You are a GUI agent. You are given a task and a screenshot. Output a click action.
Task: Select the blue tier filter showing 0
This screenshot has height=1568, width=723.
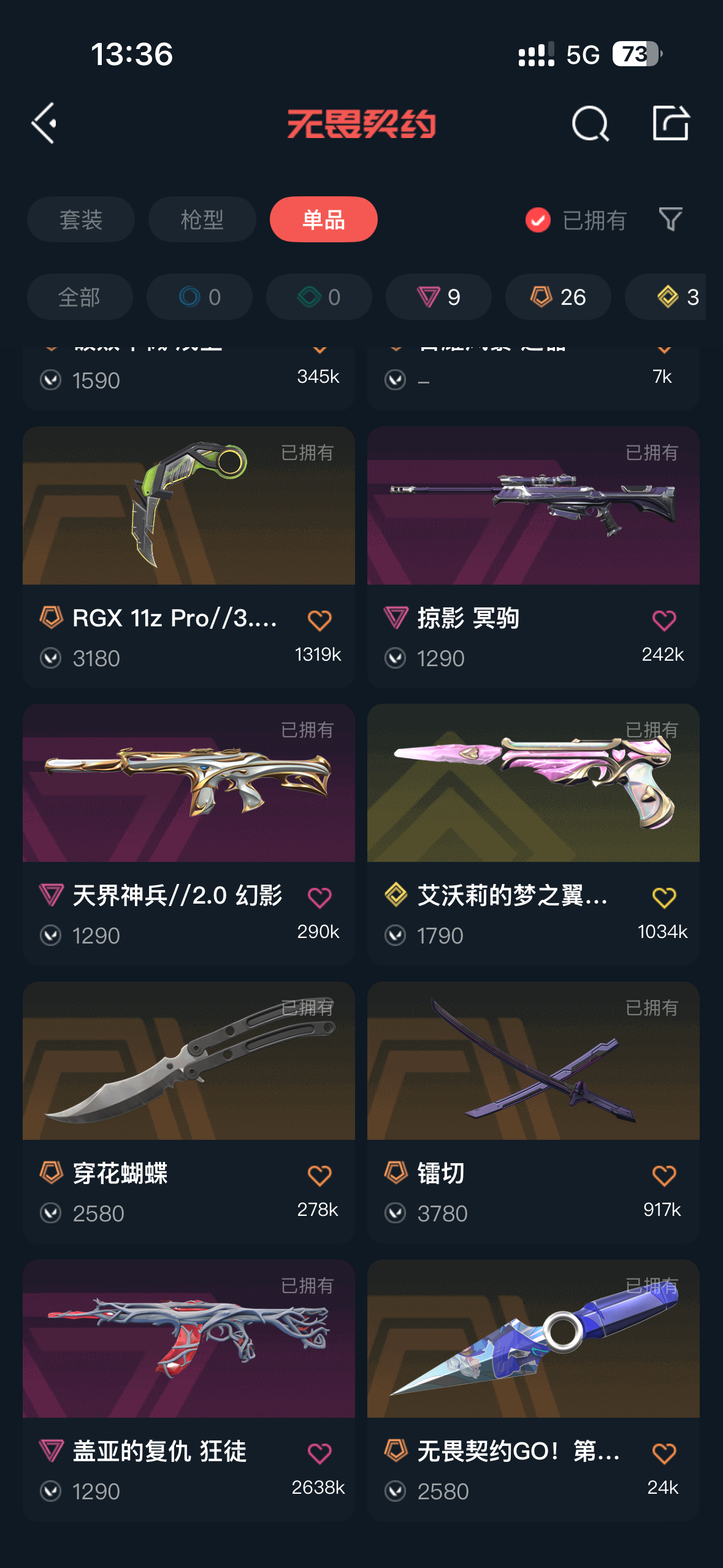click(199, 297)
